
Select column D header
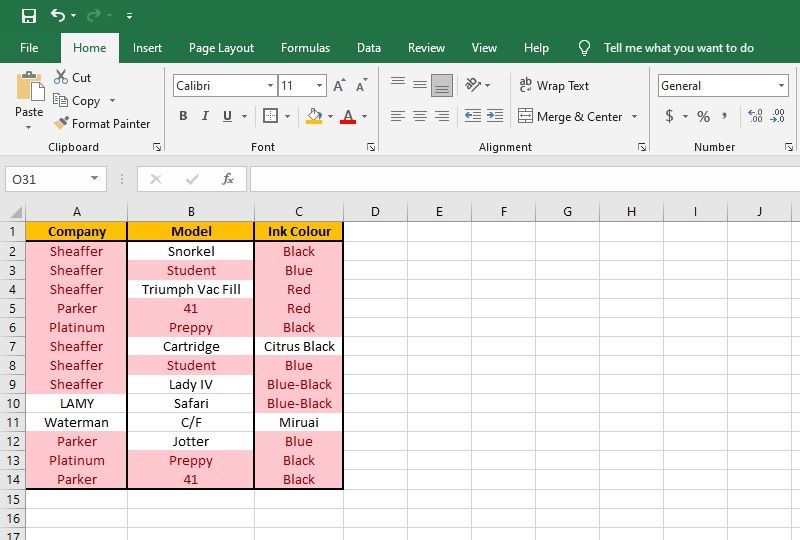point(375,212)
